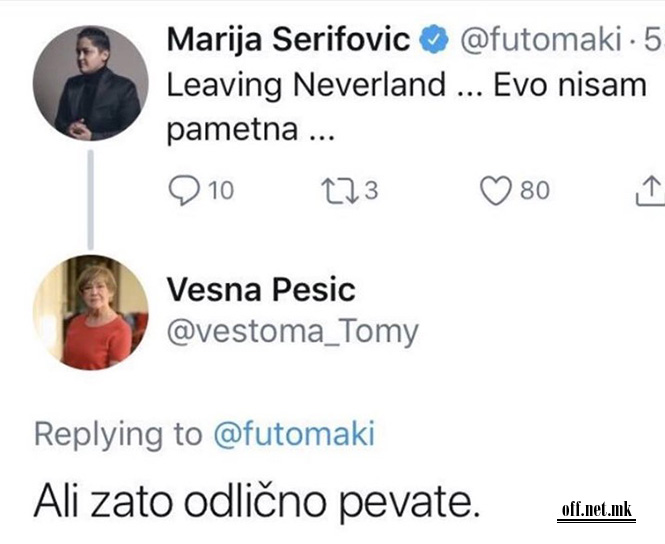Click the vertical thread line between avatars
Image resolution: width=665 pixels, height=544 pixels.
(x=90, y=198)
